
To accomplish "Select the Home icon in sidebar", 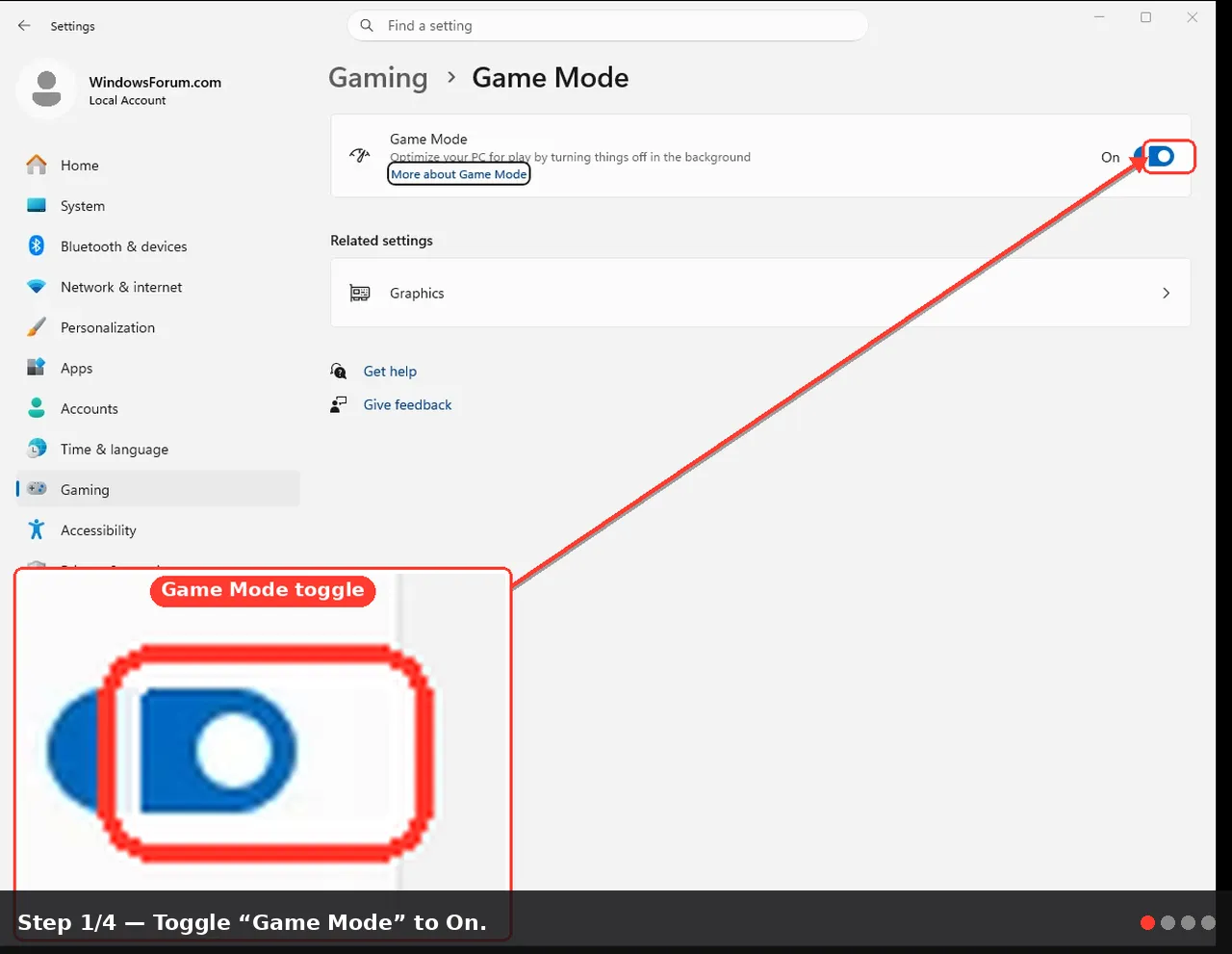I will coord(37,165).
